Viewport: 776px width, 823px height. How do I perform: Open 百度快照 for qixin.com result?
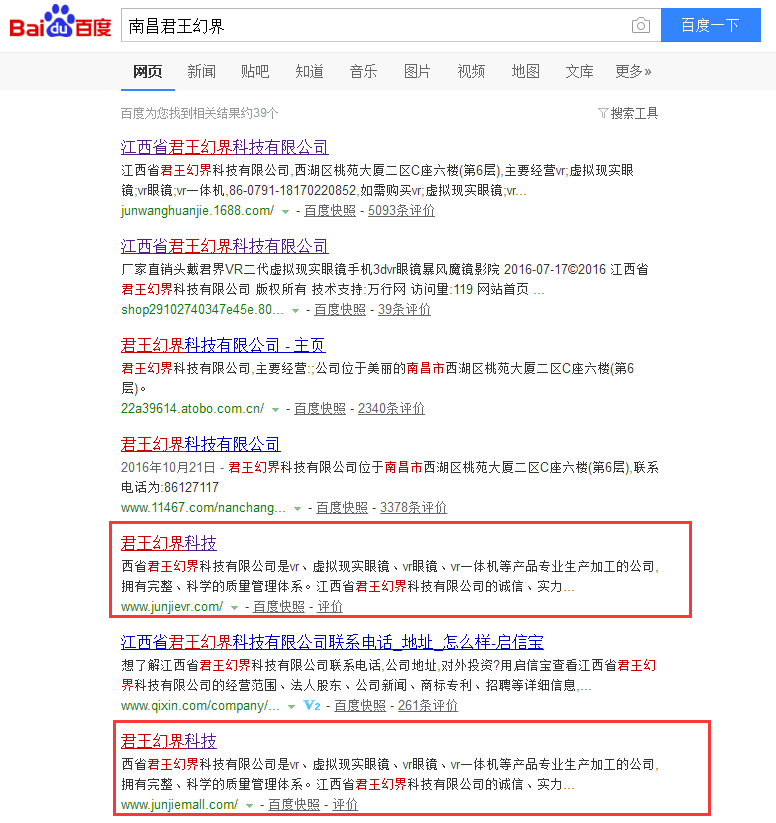pos(360,706)
